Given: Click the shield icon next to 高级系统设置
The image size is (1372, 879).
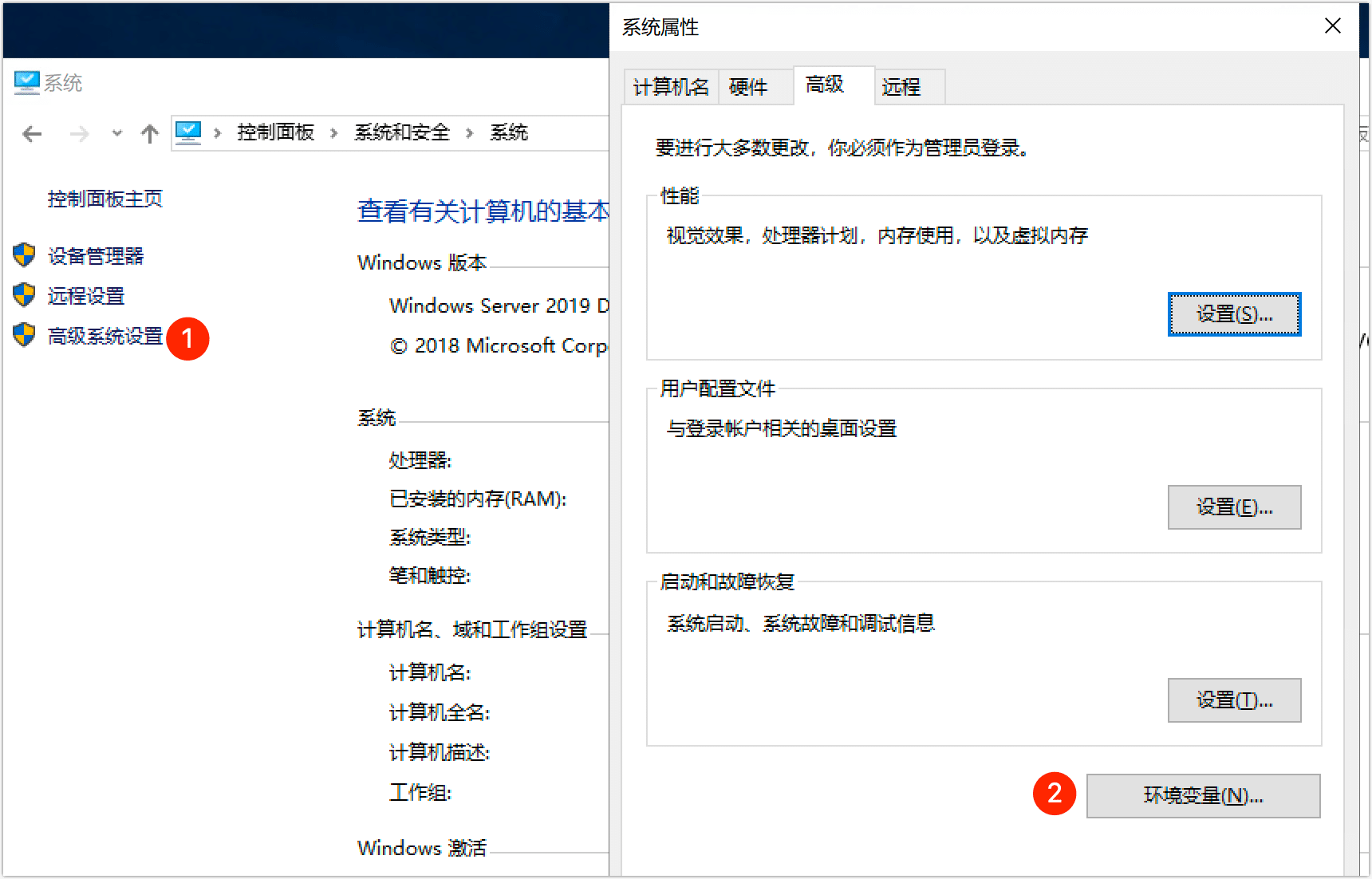Looking at the screenshot, I should pyautogui.click(x=25, y=336).
